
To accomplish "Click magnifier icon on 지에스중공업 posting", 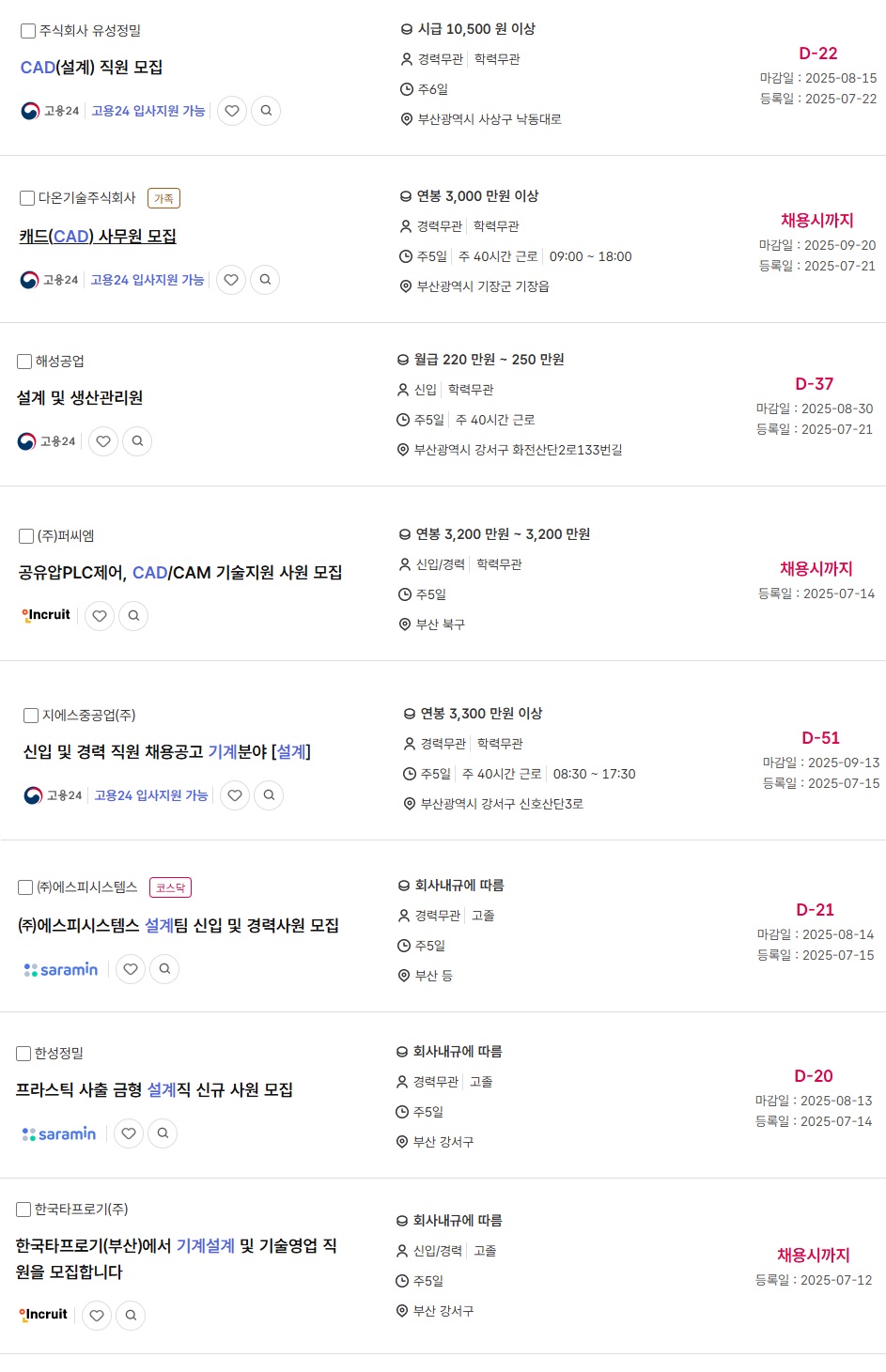I will pyautogui.click(x=269, y=795).
